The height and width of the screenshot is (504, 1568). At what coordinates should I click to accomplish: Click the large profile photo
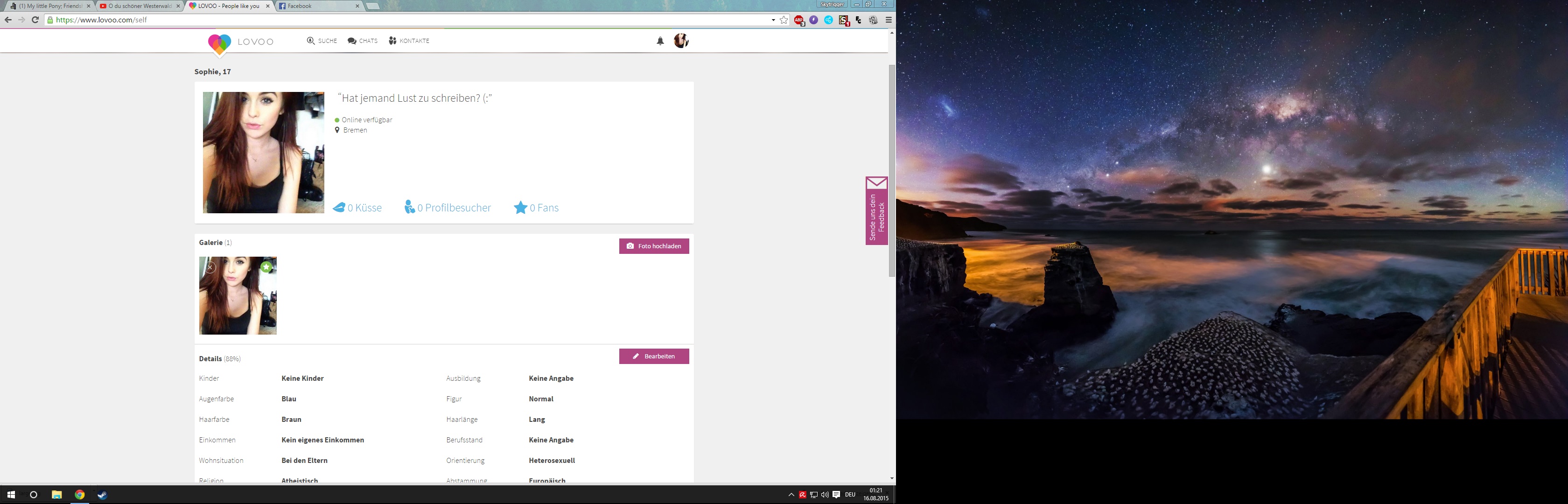pyautogui.click(x=264, y=152)
